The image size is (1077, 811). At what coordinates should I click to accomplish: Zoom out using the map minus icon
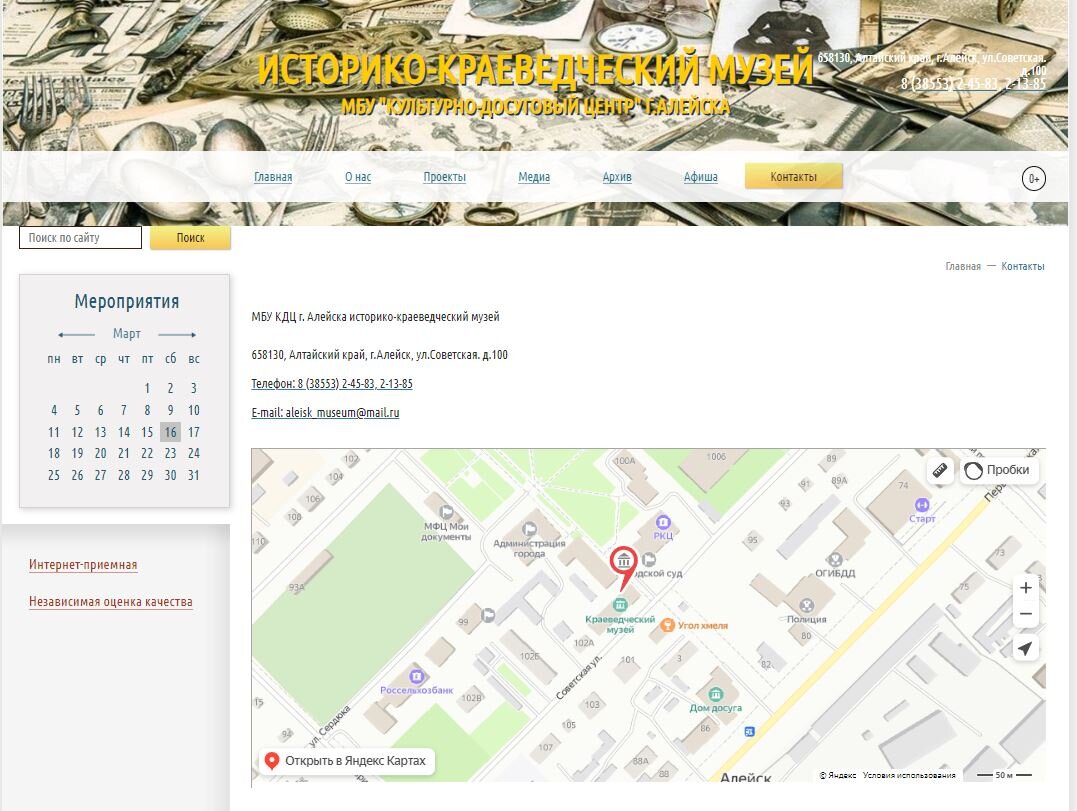(x=1025, y=614)
